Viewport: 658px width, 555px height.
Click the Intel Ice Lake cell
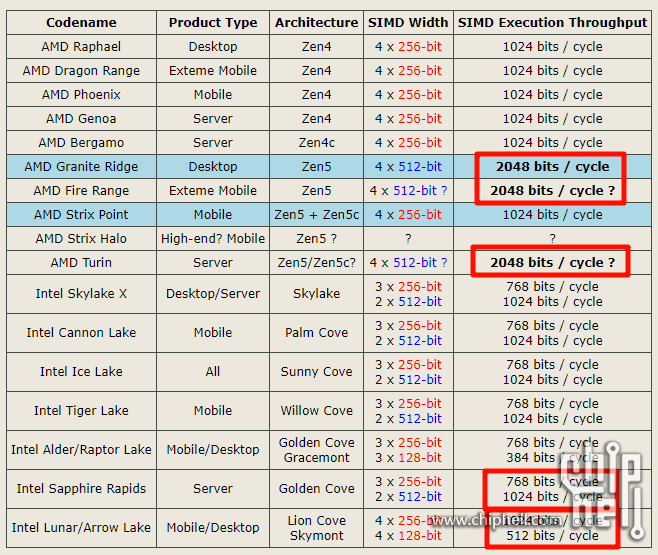click(x=81, y=372)
